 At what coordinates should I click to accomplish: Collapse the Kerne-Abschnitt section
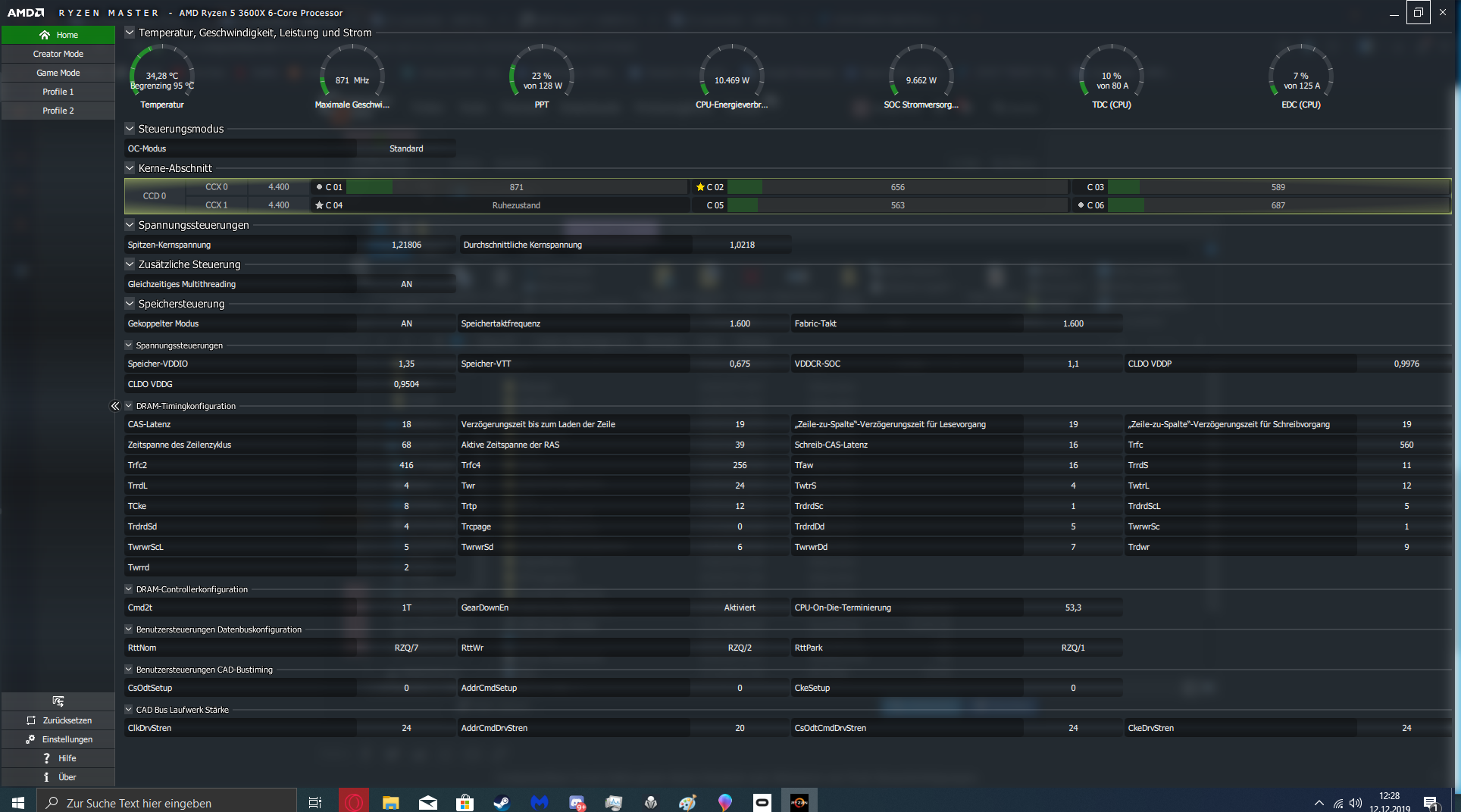130,168
